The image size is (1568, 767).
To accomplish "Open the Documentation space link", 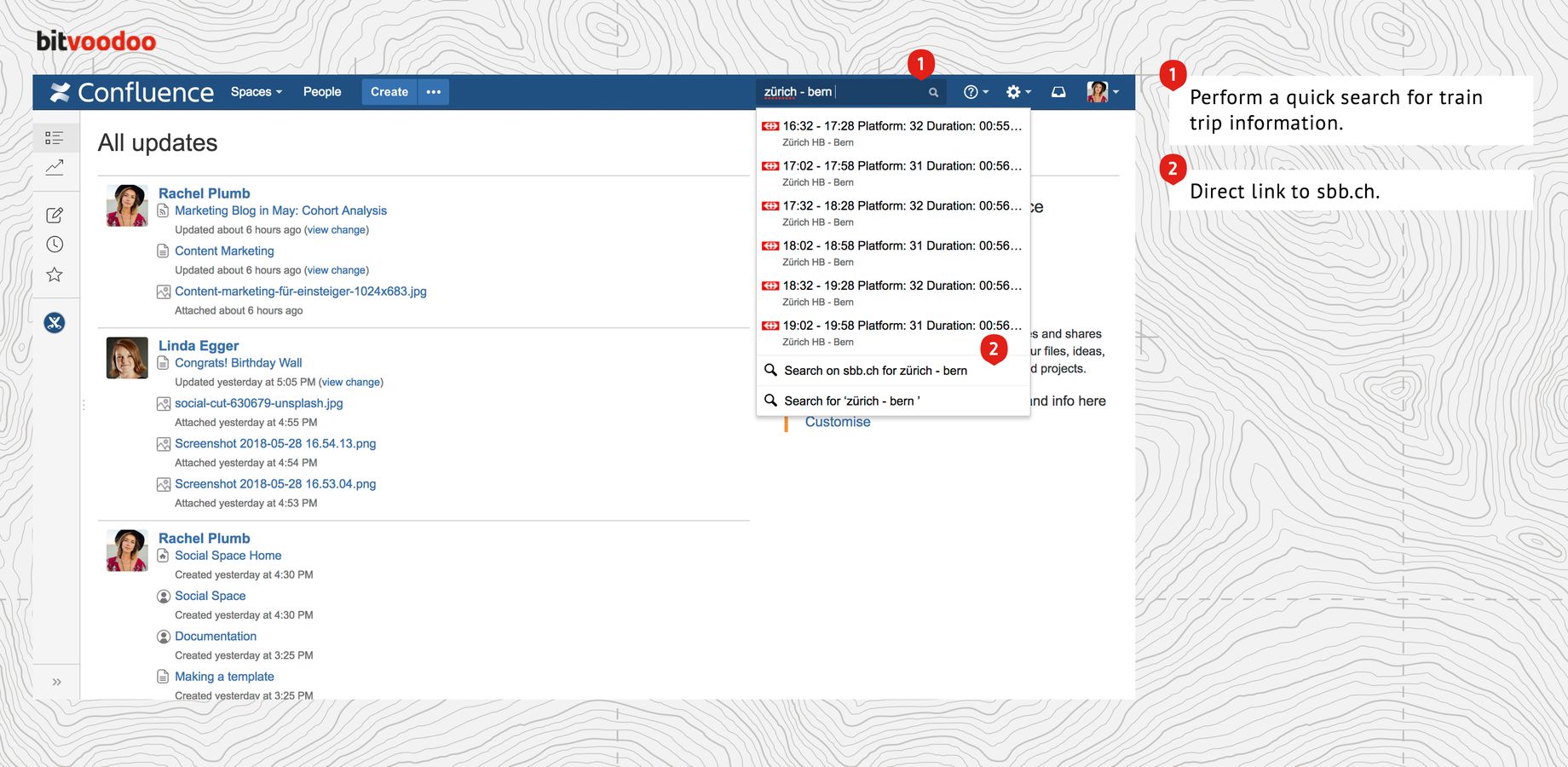I will pyautogui.click(x=216, y=637).
